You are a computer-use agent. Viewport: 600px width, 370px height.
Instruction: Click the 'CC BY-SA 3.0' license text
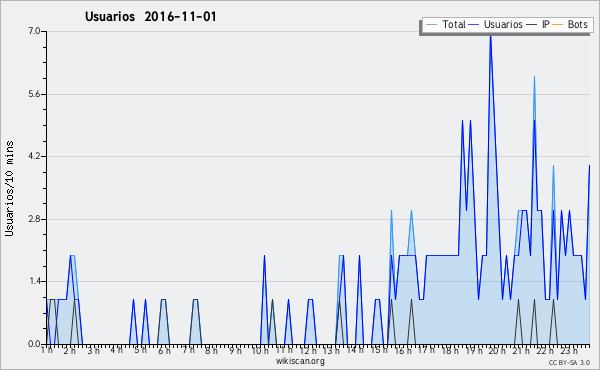(569, 363)
